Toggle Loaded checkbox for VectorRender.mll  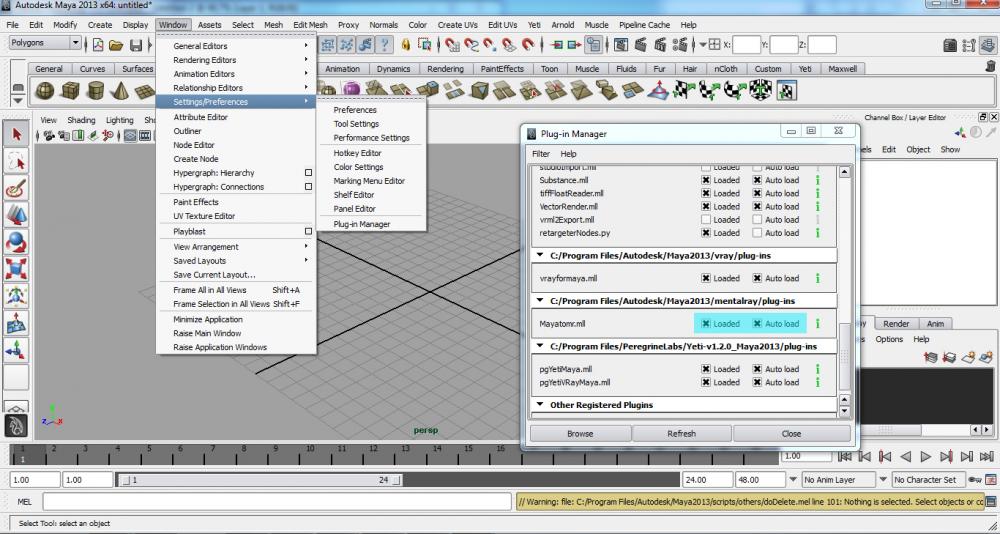706,207
